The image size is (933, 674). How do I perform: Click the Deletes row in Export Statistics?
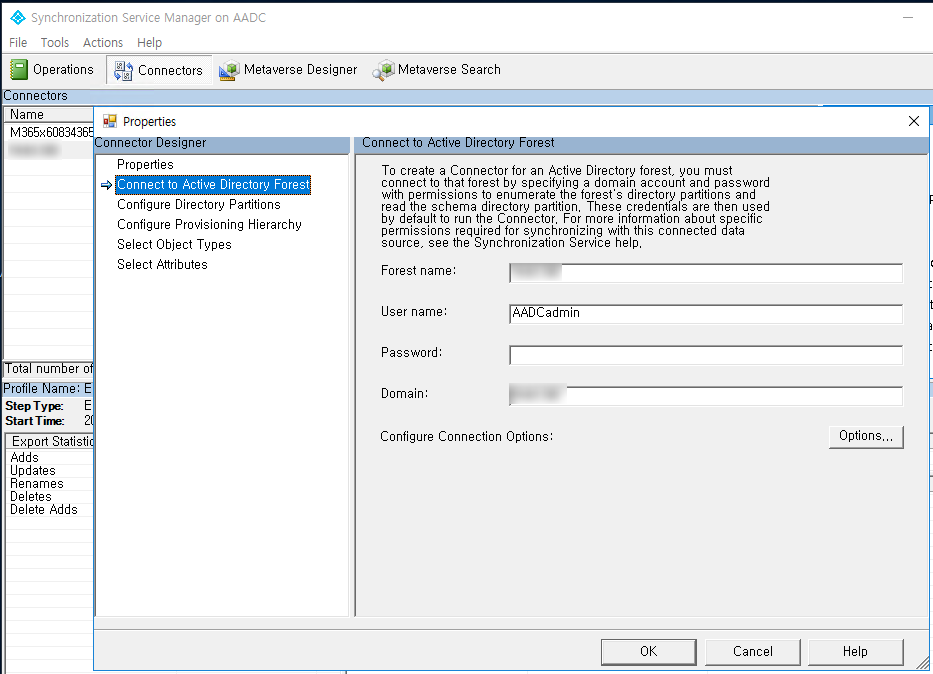[49, 497]
